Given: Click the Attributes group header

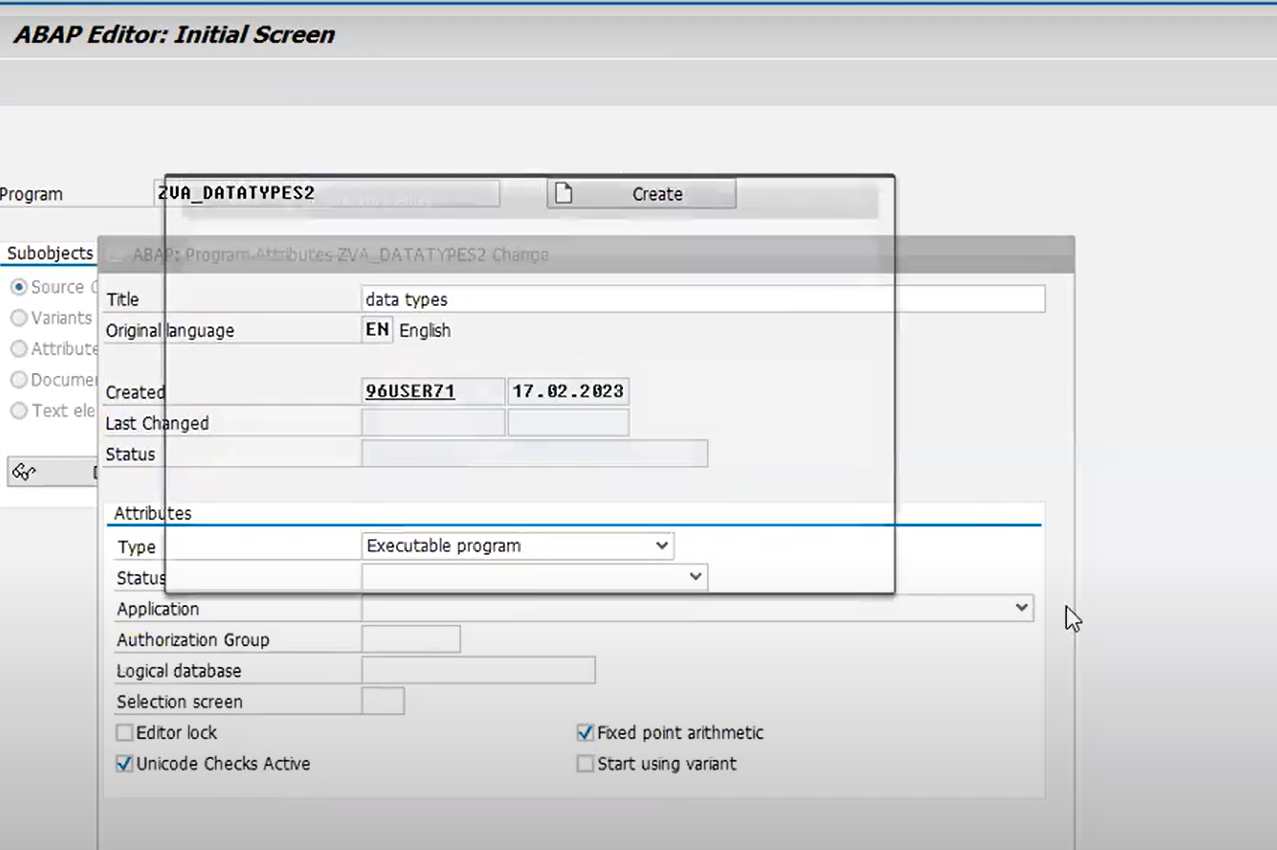Looking at the screenshot, I should point(153,513).
